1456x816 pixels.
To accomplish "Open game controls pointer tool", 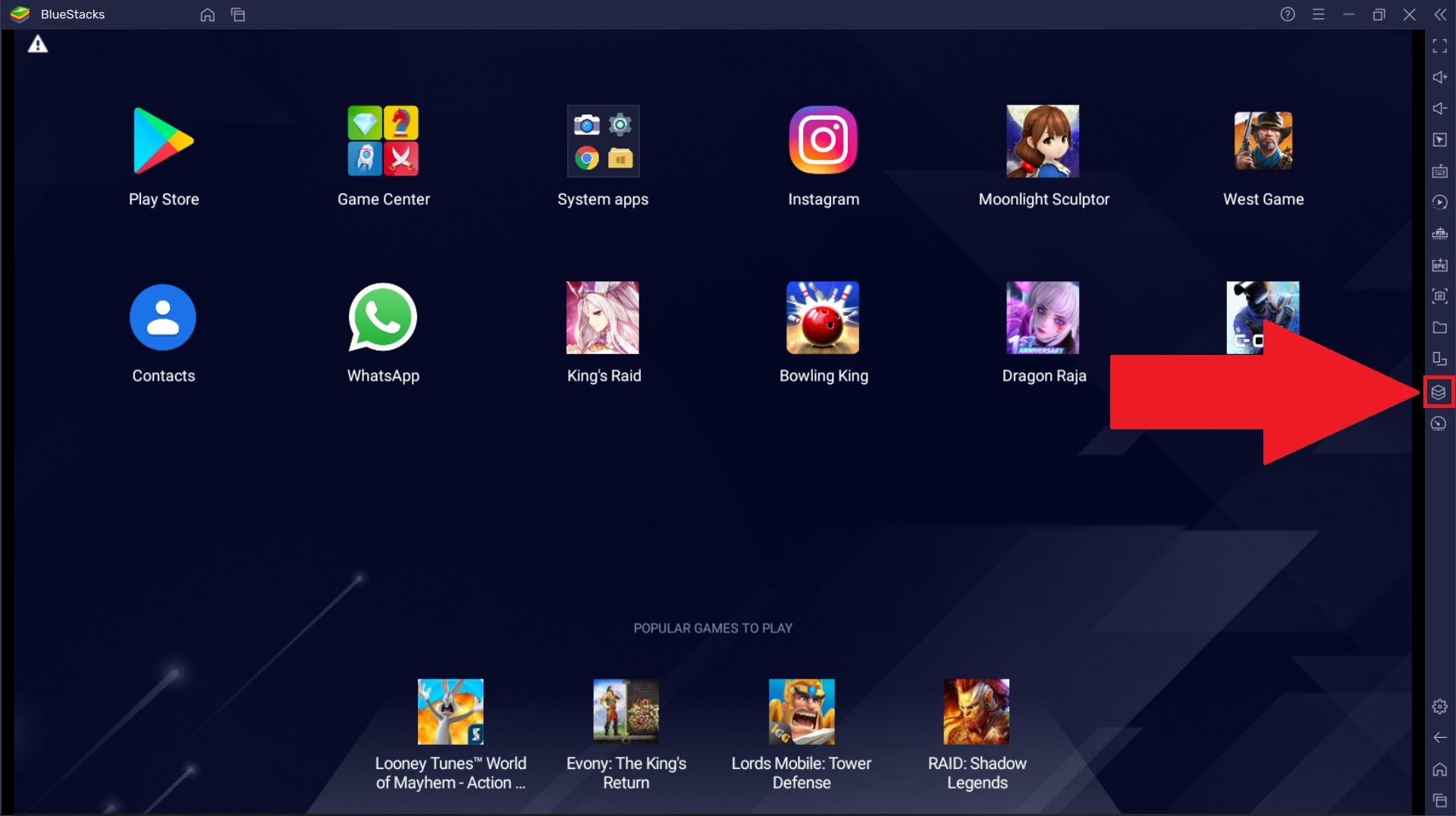I will pyautogui.click(x=1439, y=140).
